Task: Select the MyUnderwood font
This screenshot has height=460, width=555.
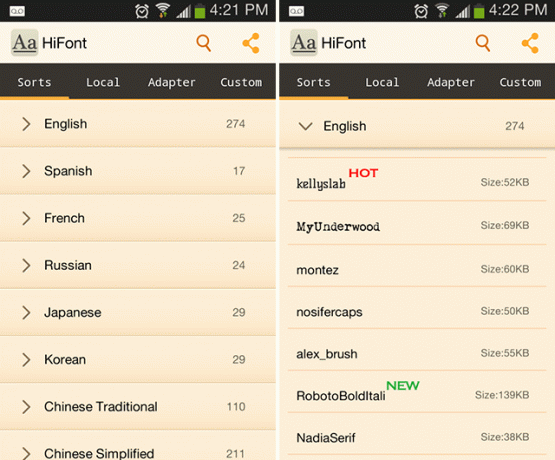Action: (417, 223)
